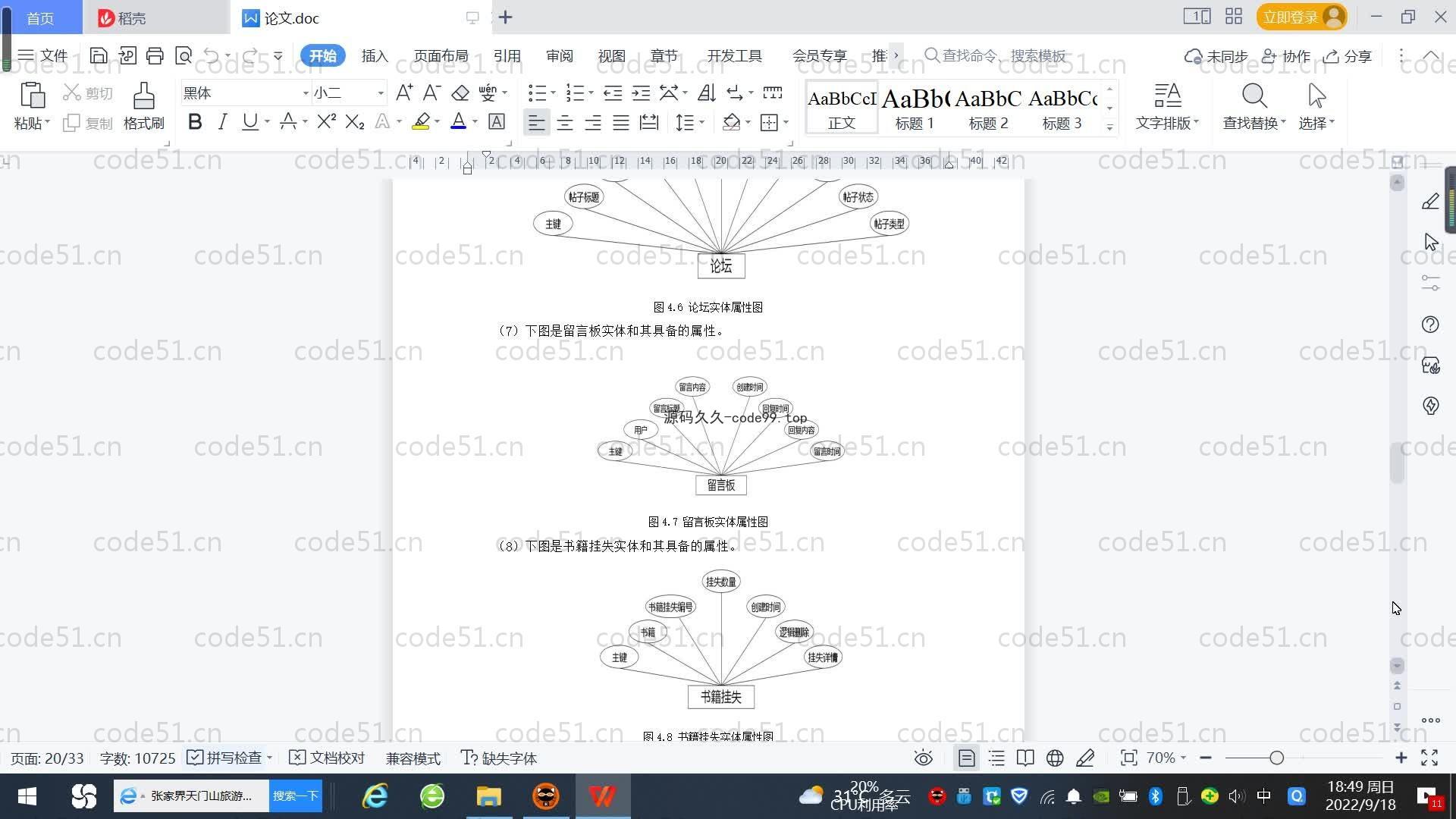Open the 审阅 tab
The width and height of the screenshot is (1456, 819).
pos(559,55)
